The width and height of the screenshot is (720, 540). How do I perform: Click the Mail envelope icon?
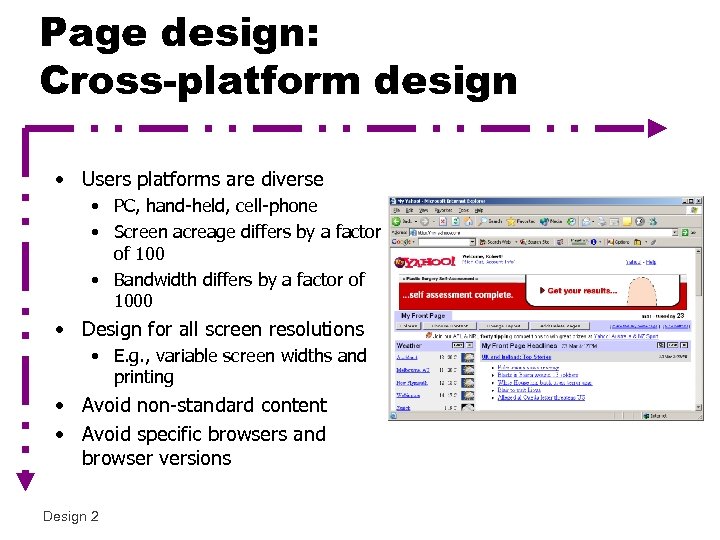(x=586, y=221)
